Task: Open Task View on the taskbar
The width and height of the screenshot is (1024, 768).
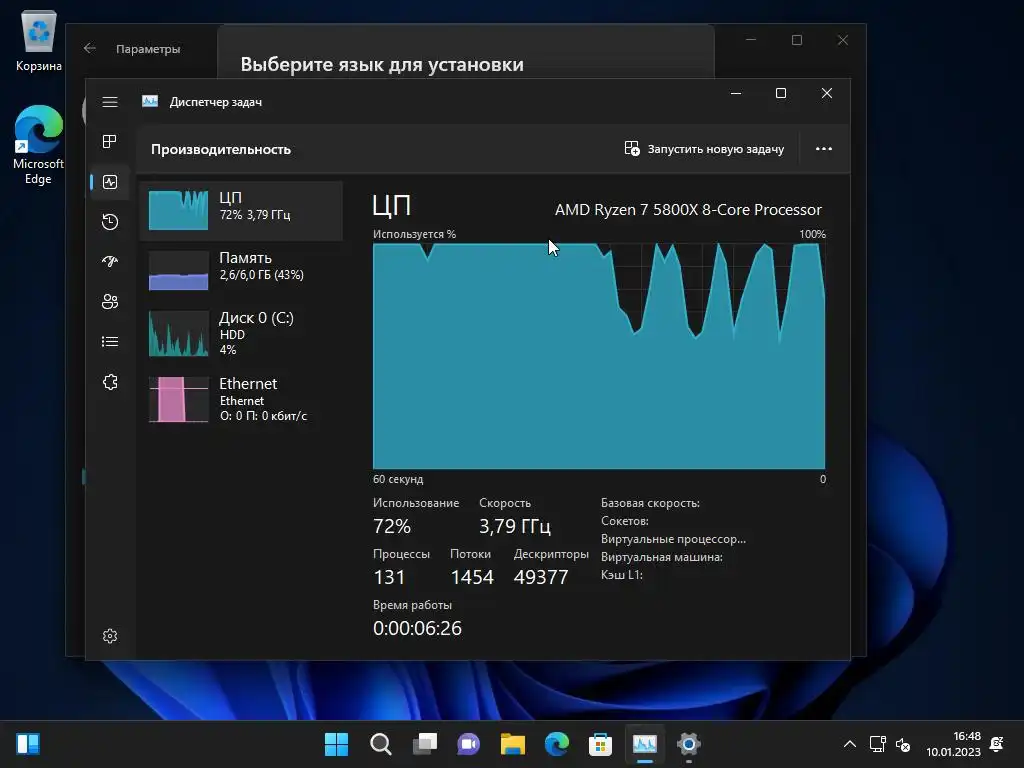Action: click(424, 744)
